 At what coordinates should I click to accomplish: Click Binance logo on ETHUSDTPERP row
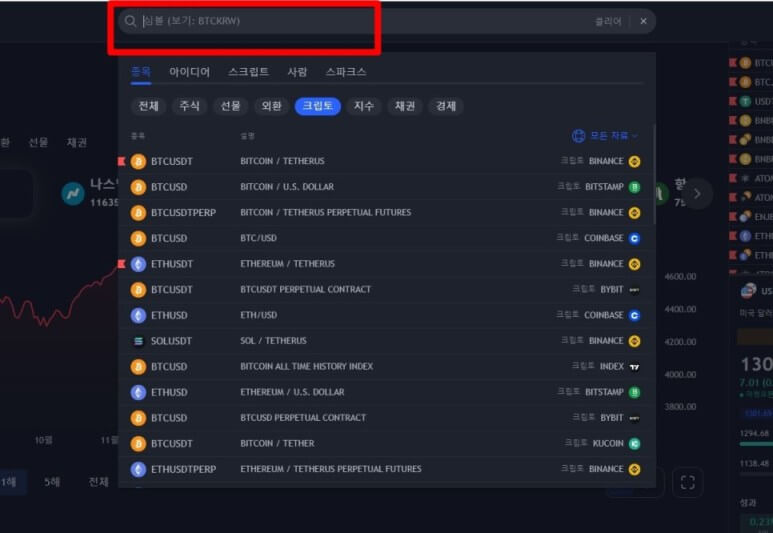635,469
